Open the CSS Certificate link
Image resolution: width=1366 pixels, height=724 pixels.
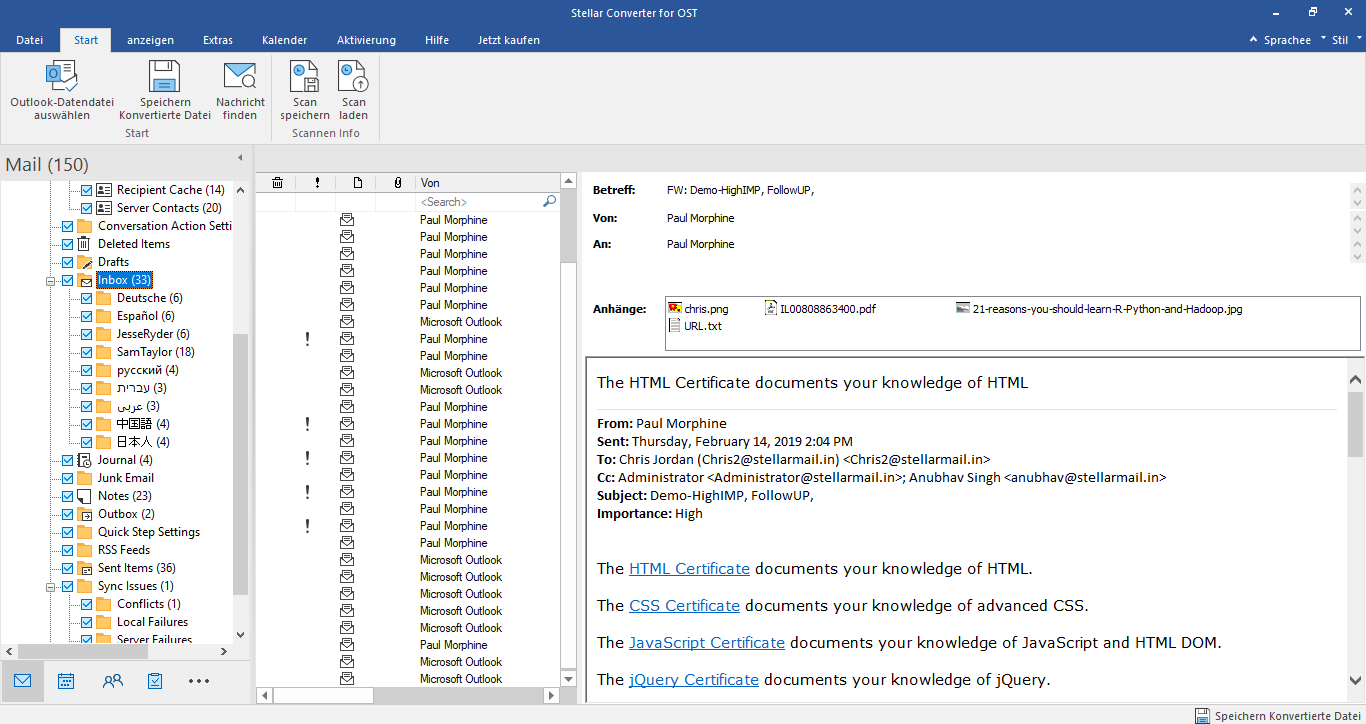pos(684,605)
